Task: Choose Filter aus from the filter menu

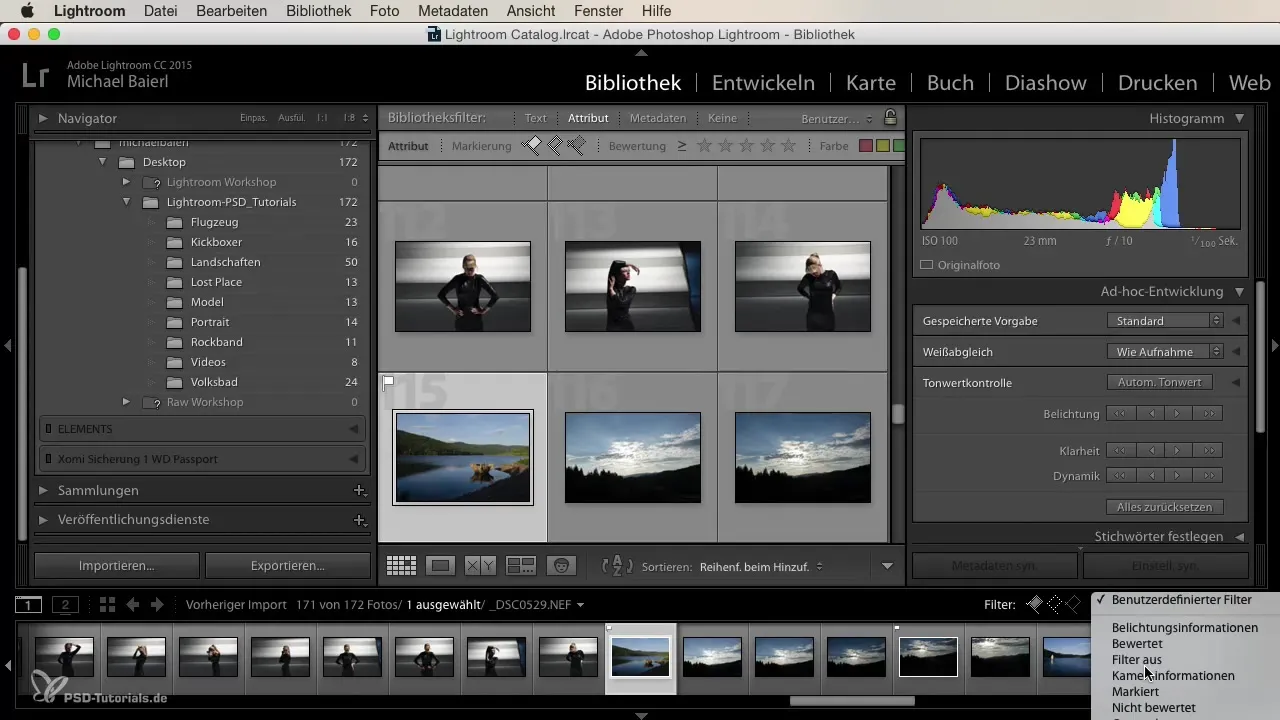Action: coord(1136,660)
